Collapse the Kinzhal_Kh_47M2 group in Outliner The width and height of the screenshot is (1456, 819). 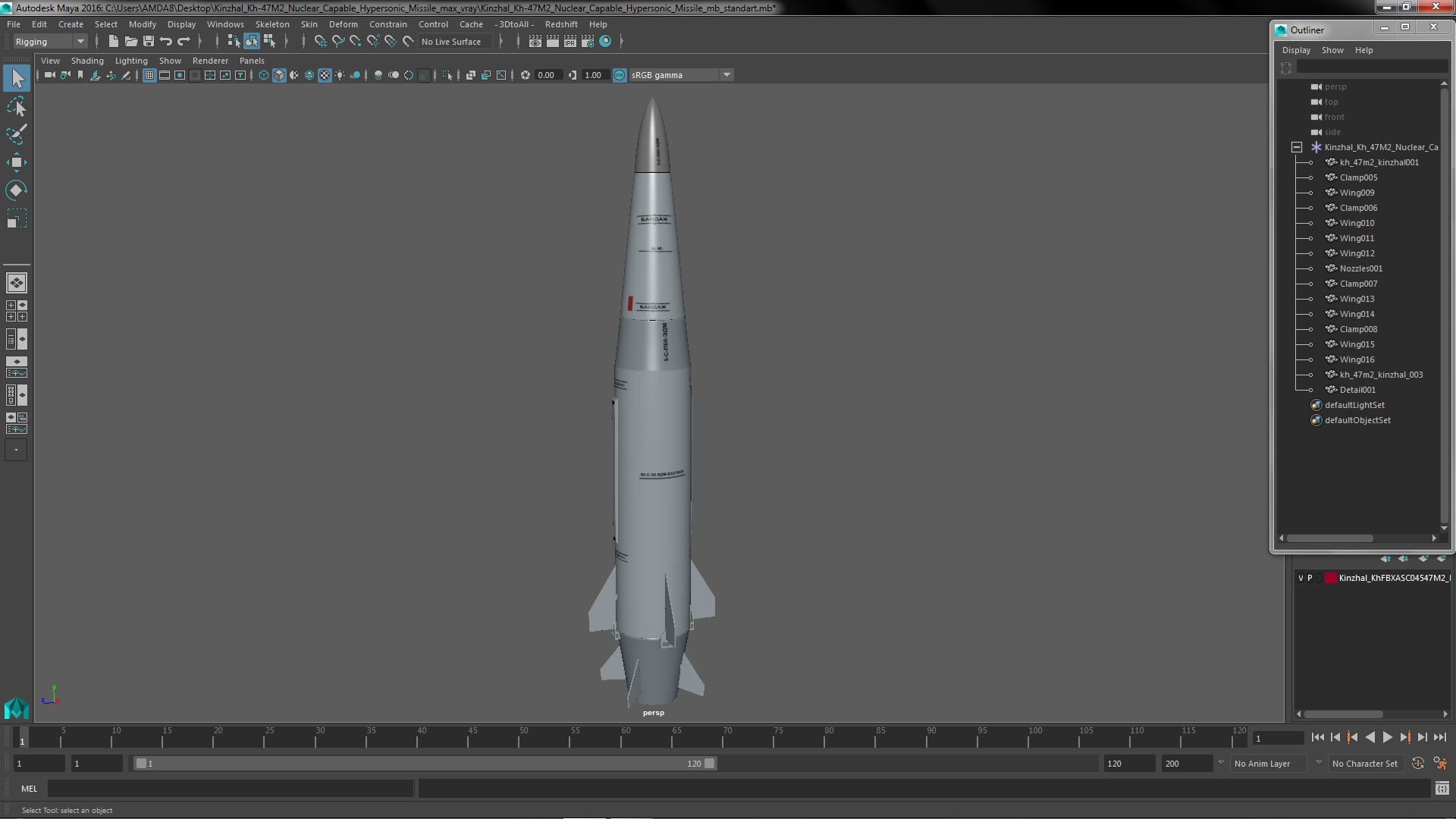point(1297,147)
